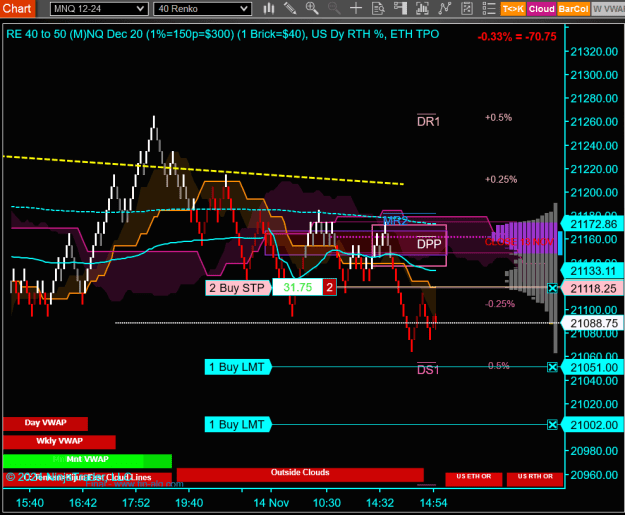Click the 21320.00 price axis label

[594, 51]
